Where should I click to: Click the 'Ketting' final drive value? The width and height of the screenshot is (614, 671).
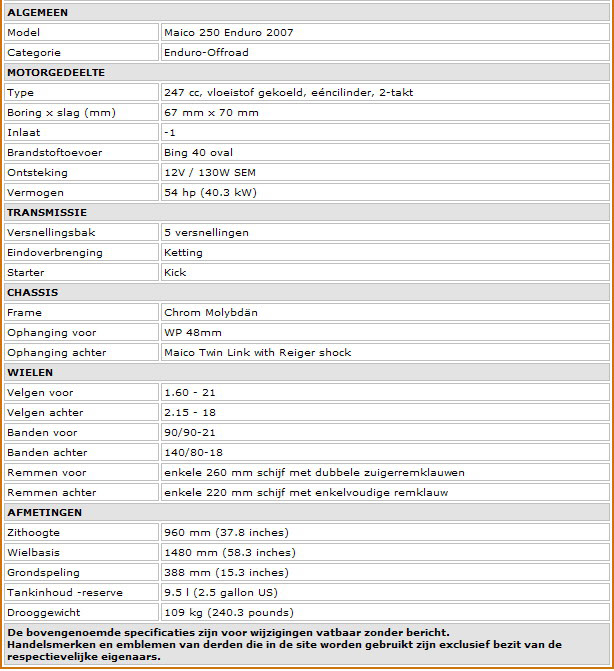(183, 252)
